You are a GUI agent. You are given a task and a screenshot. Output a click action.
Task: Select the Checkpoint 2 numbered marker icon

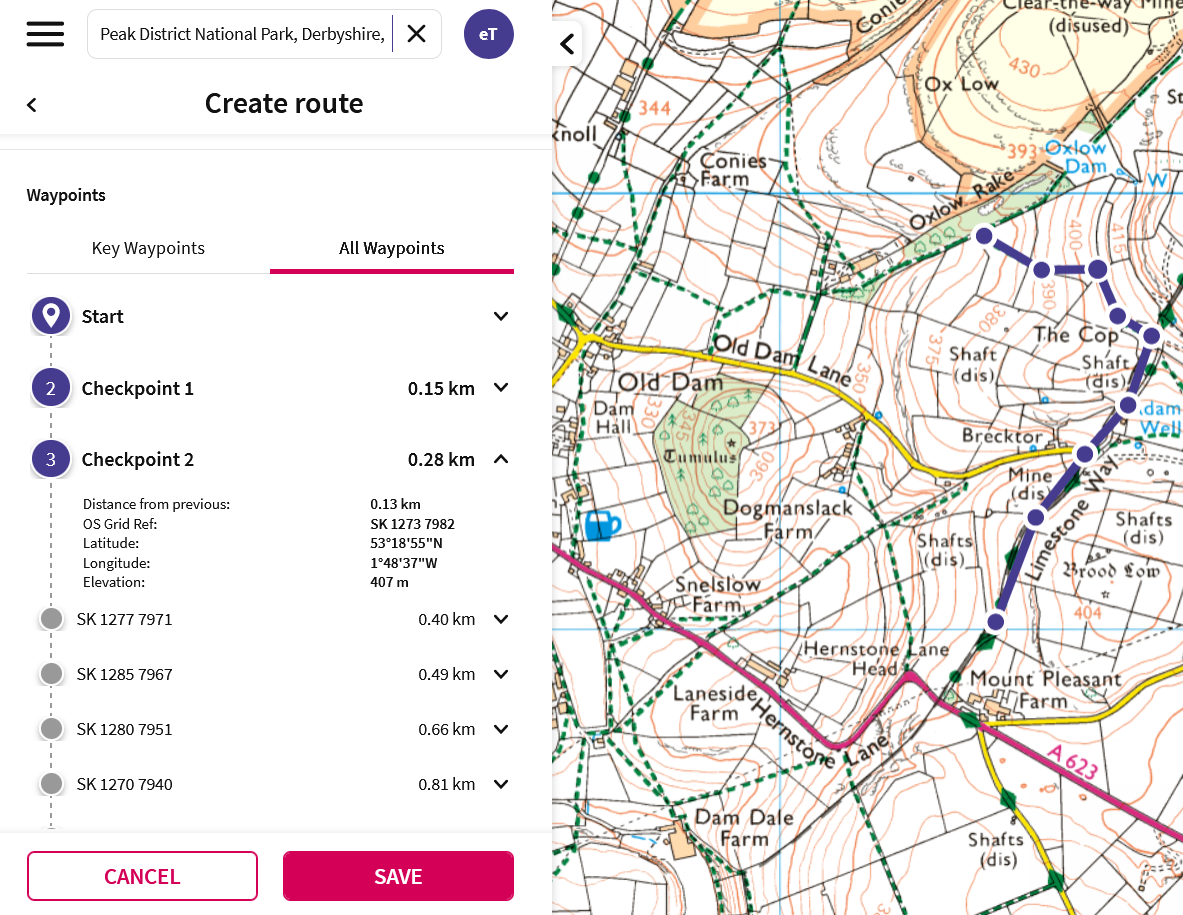51,459
